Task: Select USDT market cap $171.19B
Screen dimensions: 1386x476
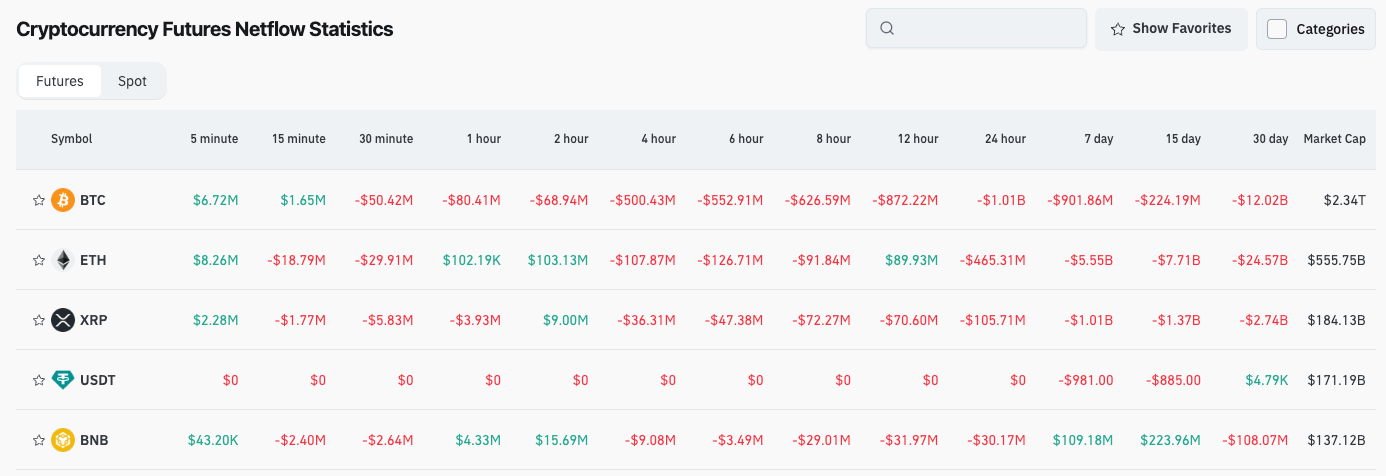Action: tap(1338, 380)
